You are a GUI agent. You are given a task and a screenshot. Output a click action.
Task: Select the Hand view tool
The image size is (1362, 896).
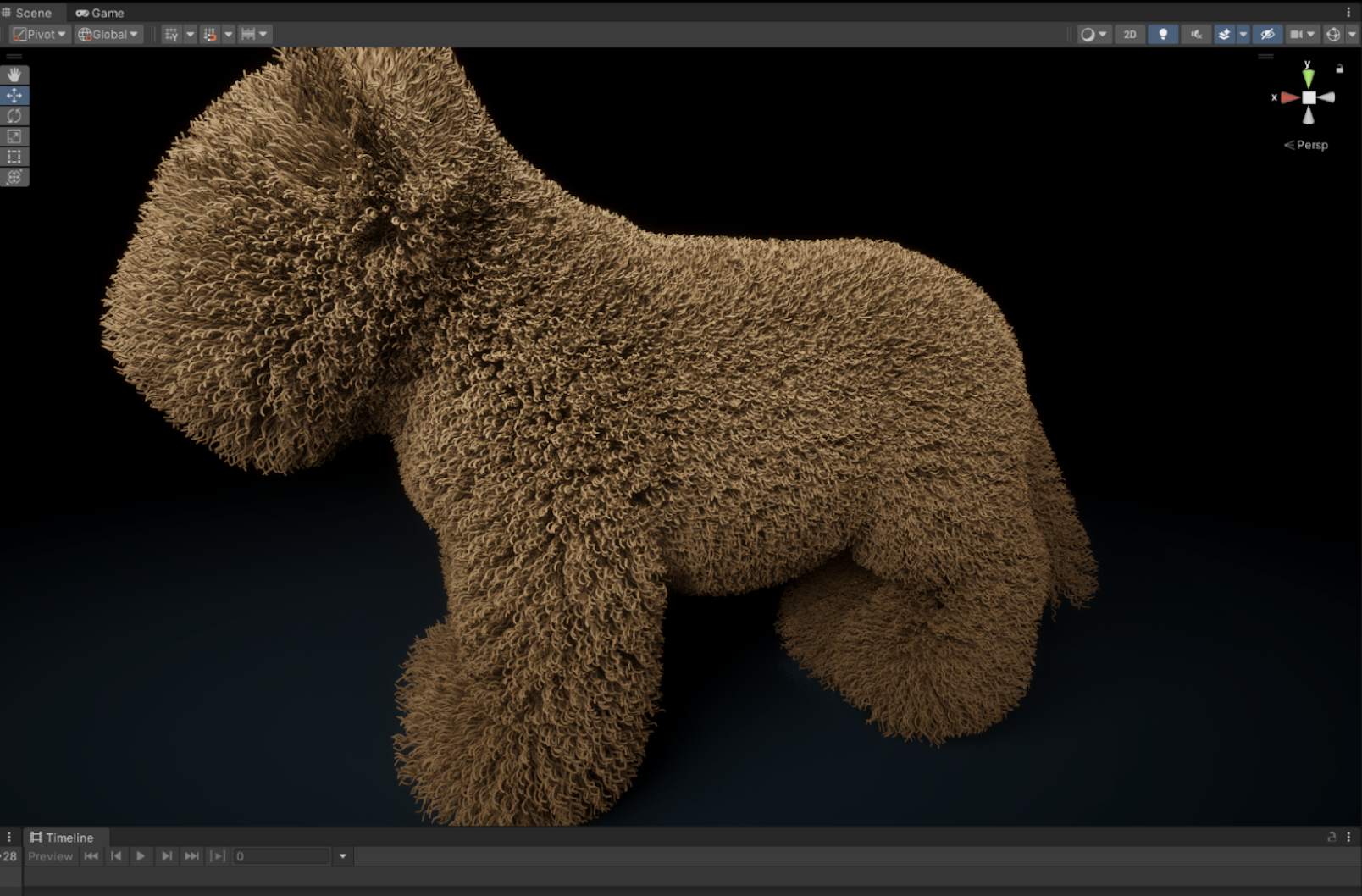(14, 75)
